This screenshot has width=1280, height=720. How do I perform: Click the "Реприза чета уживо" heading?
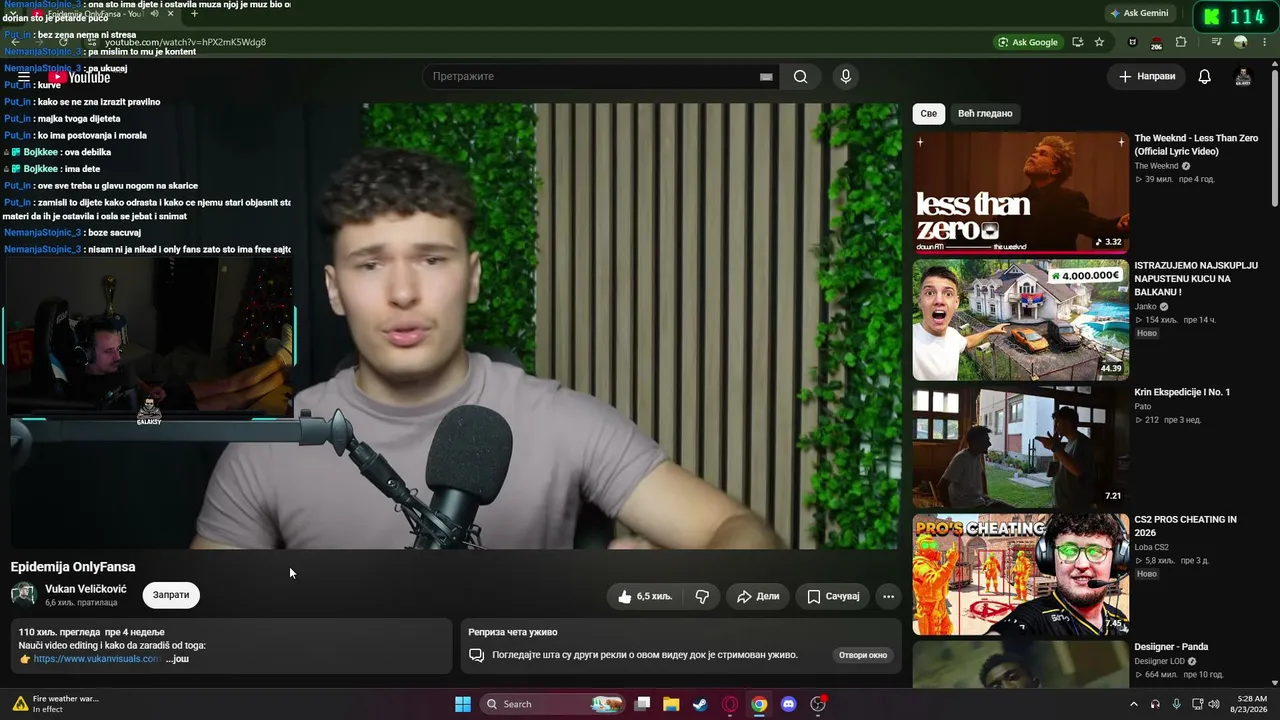[513, 632]
